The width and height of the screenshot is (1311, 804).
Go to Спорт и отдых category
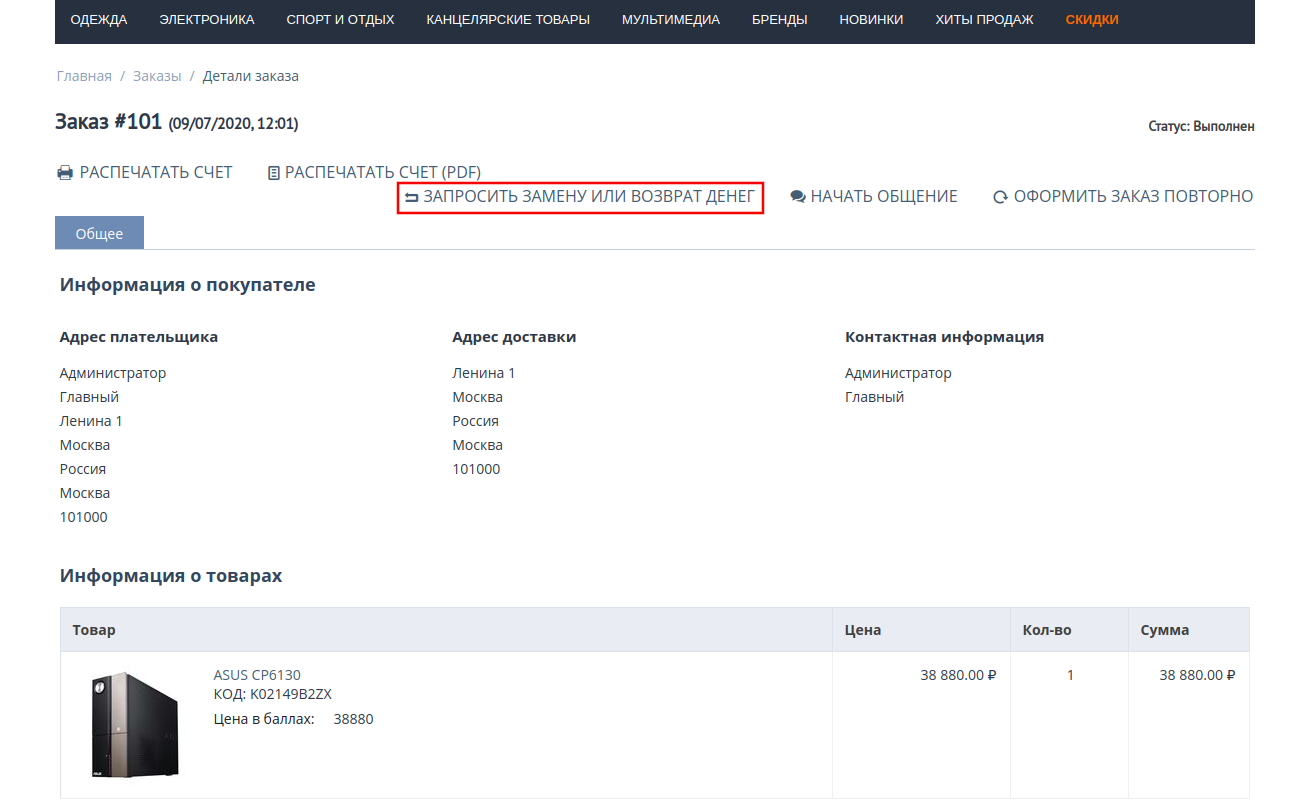[340, 20]
